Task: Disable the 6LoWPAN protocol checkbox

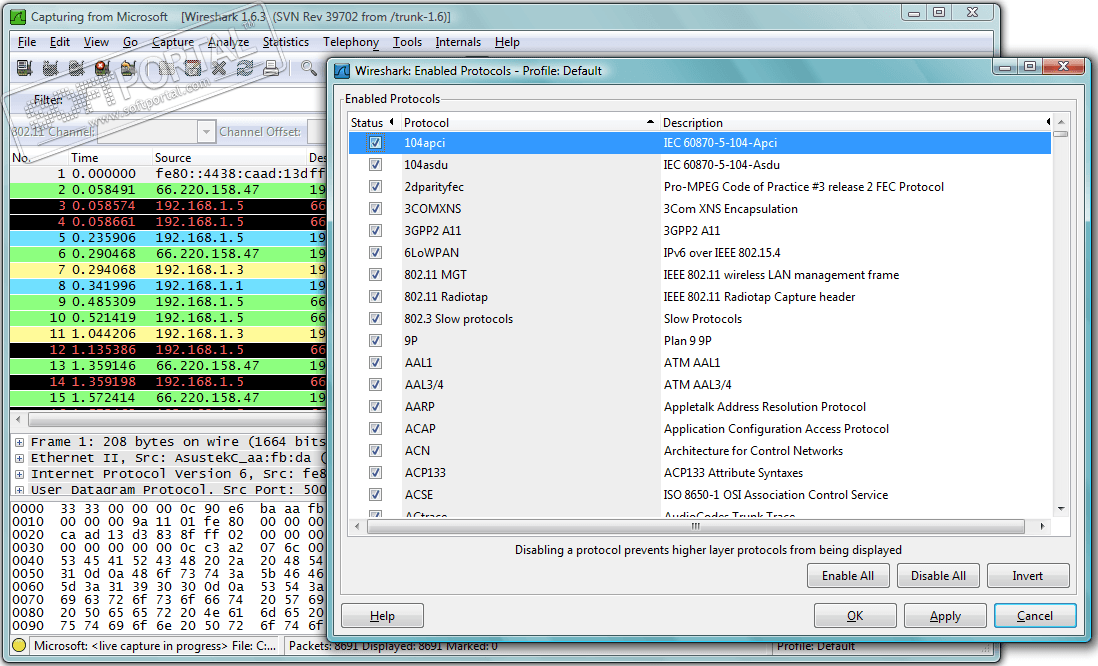Action: pyautogui.click(x=376, y=253)
